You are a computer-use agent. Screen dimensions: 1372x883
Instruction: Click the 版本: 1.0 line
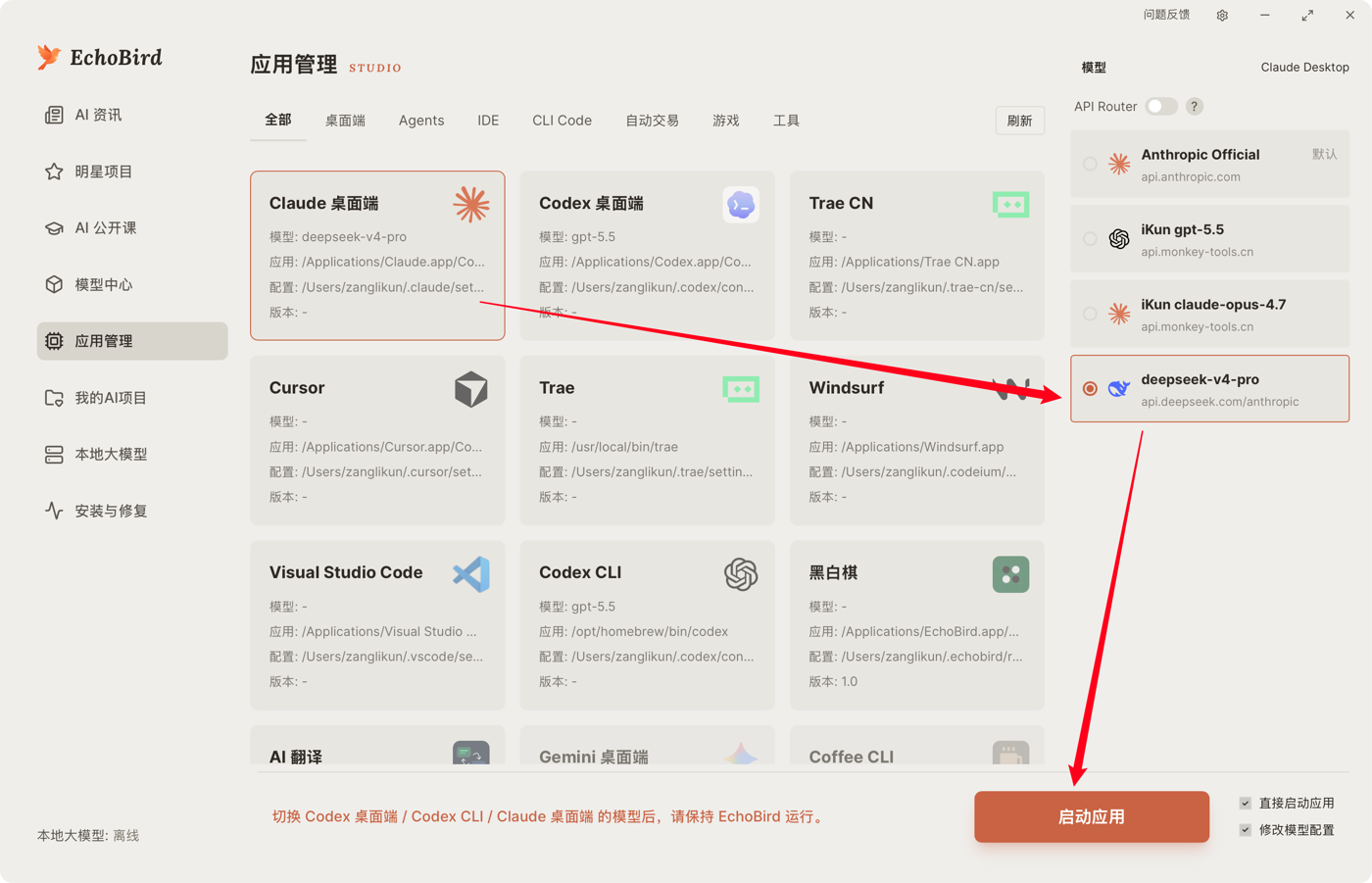[x=833, y=682]
